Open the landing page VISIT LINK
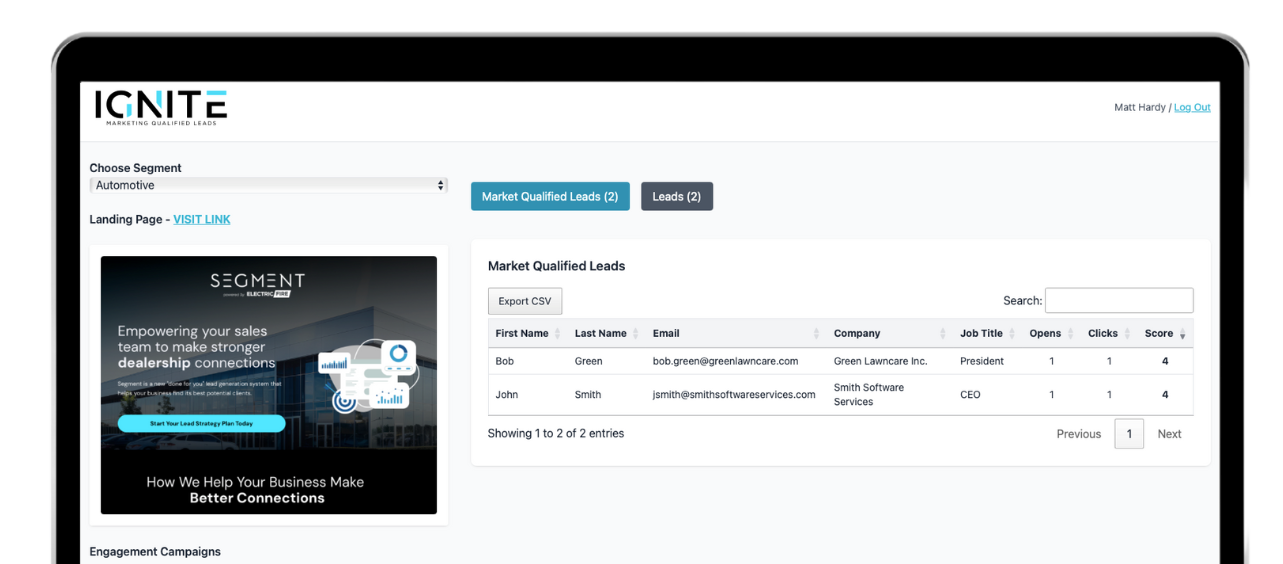This screenshot has width=1283, height=564. coord(201,220)
